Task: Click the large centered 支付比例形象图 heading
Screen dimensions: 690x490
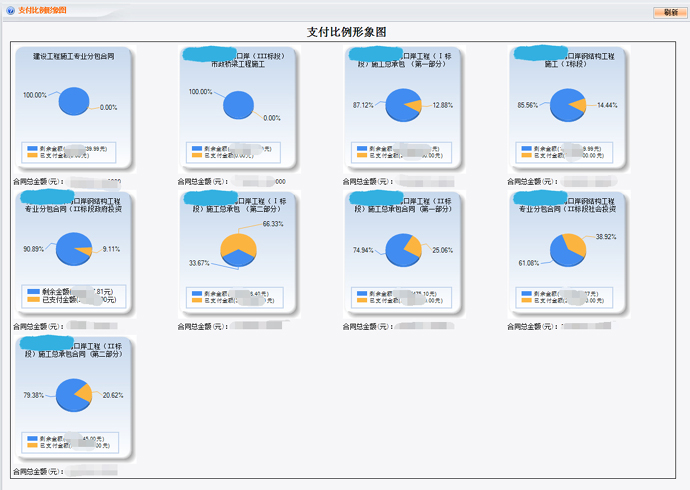Action: coord(347,32)
